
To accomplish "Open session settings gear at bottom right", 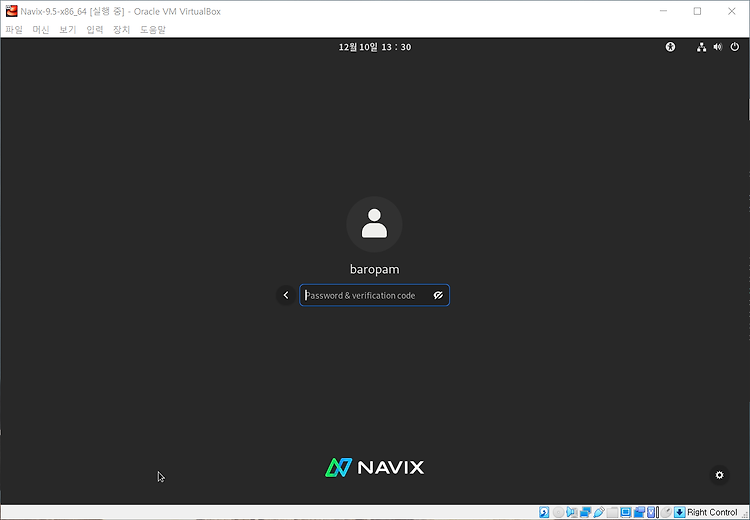I will pyautogui.click(x=719, y=475).
